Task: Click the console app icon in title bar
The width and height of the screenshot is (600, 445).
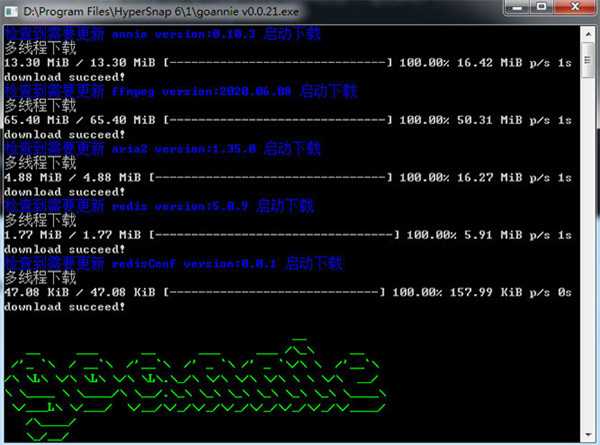Action: (x=13, y=11)
